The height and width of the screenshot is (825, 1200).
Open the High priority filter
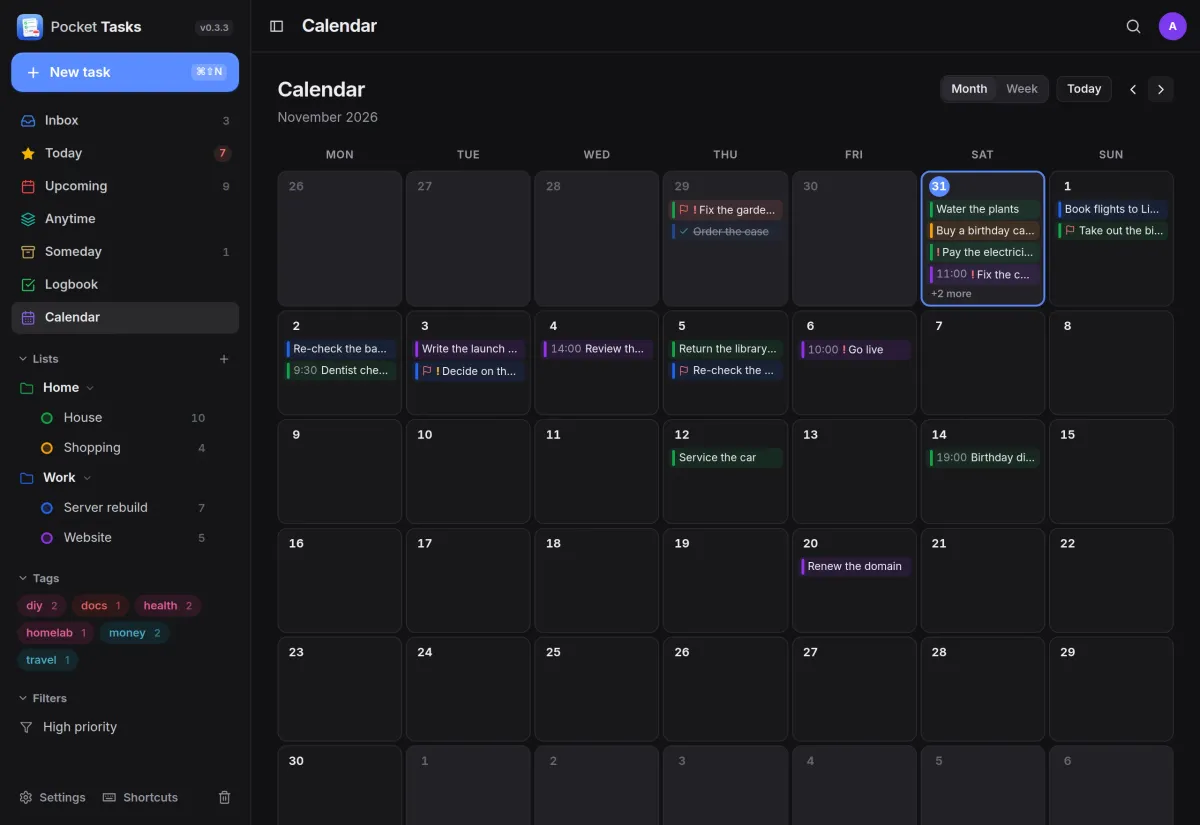pos(125,727)
